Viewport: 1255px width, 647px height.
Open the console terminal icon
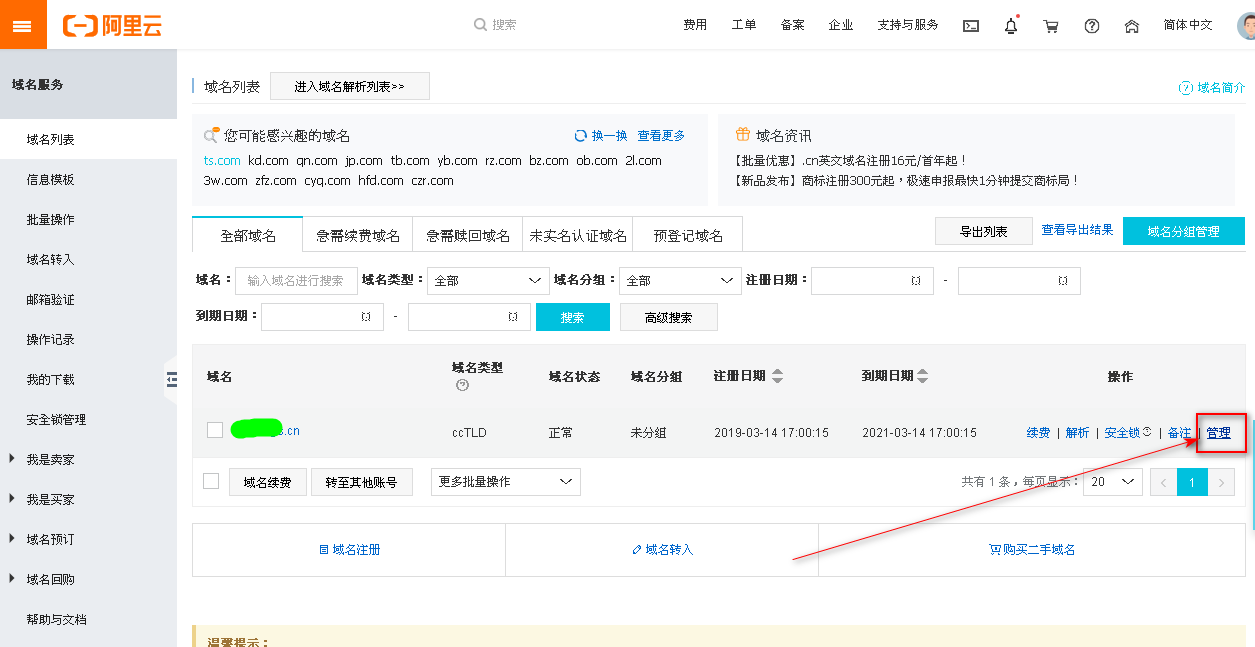pos(970,26)
